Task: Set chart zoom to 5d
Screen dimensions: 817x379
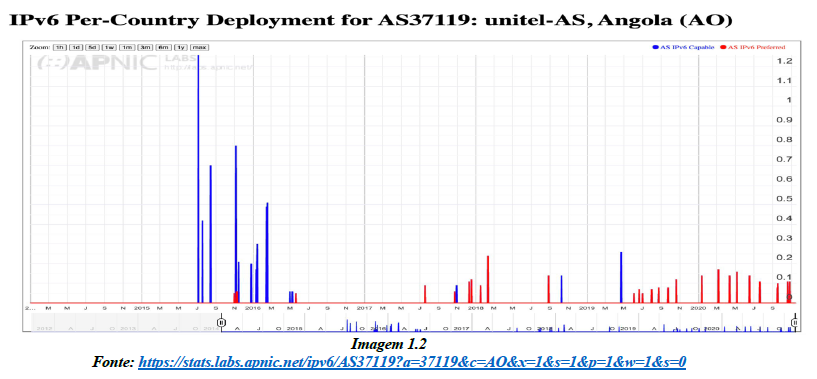Action: click(x=92, y=47)
